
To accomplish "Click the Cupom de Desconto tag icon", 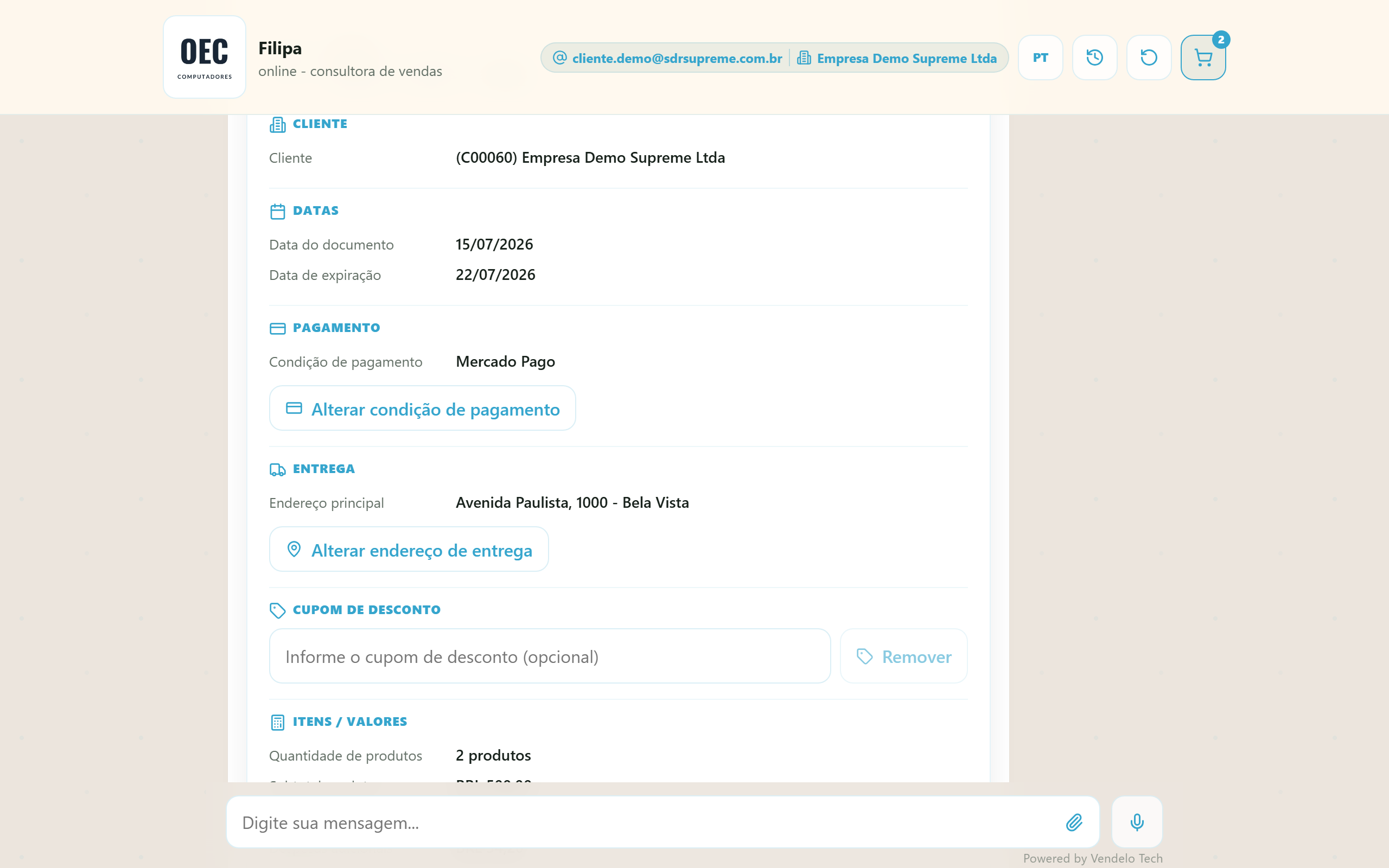I will (277, 610).
